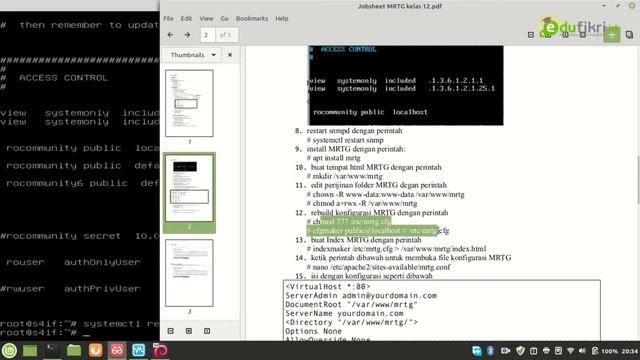
Task: Click the terminal command prompt line
Action: [45, 333]
